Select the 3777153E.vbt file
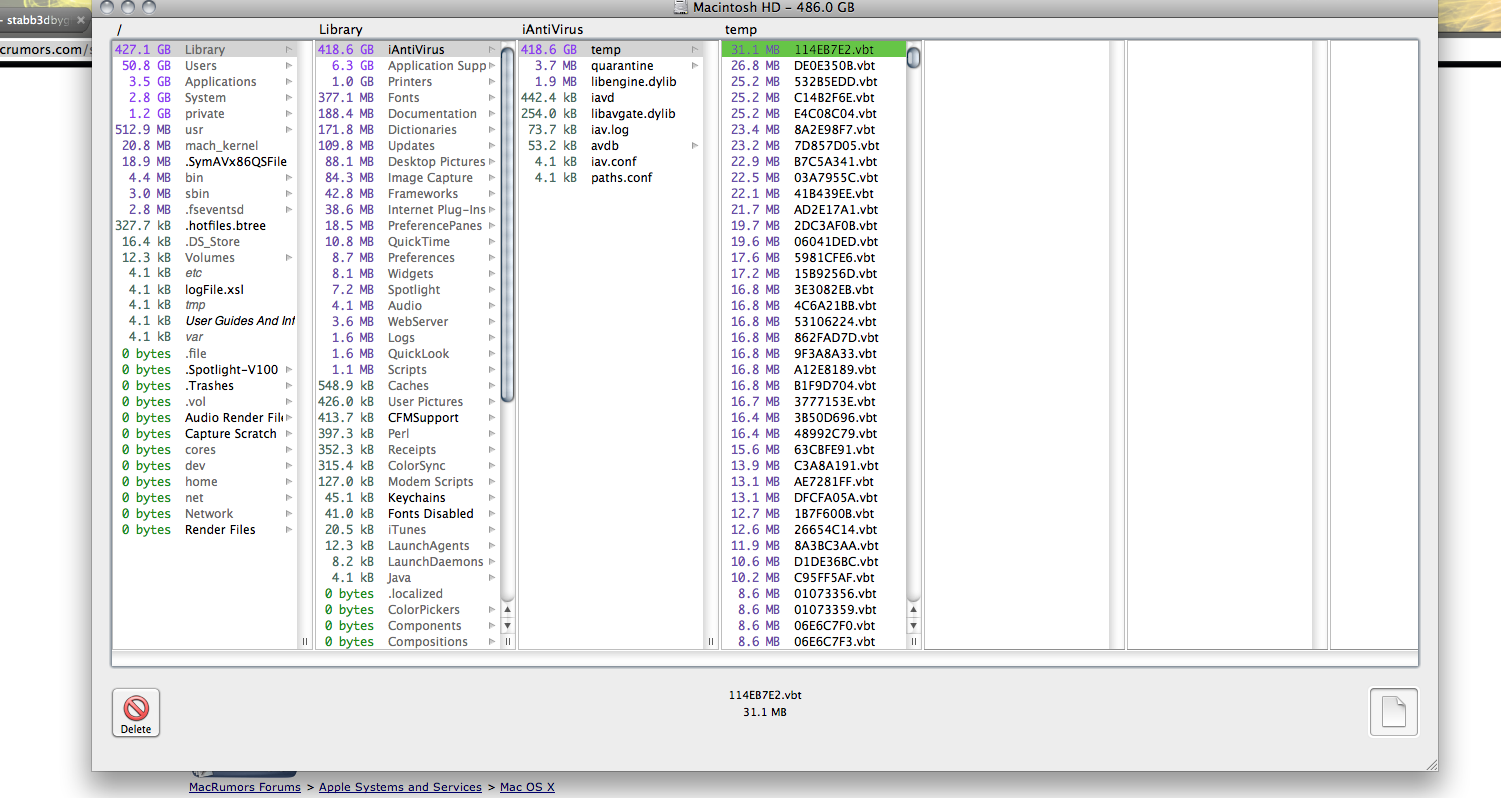 click(x=814, y=401)
